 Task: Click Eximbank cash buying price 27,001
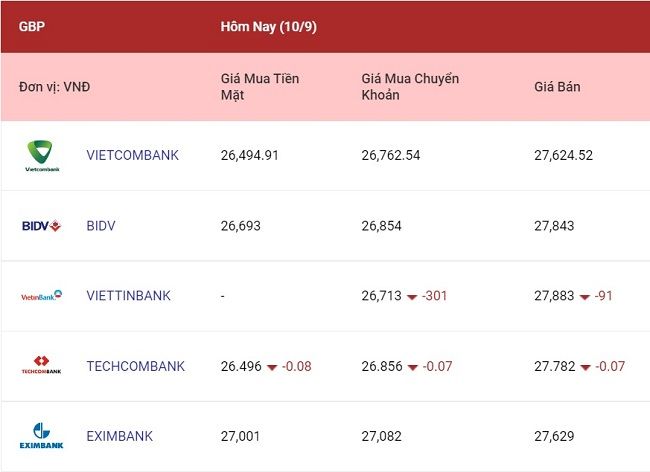tap(240, 436)
